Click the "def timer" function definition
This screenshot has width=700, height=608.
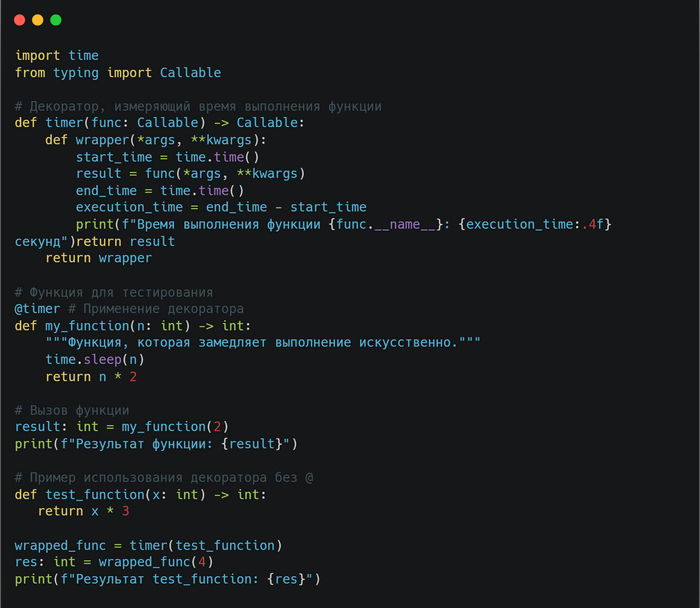coord(159,123)
